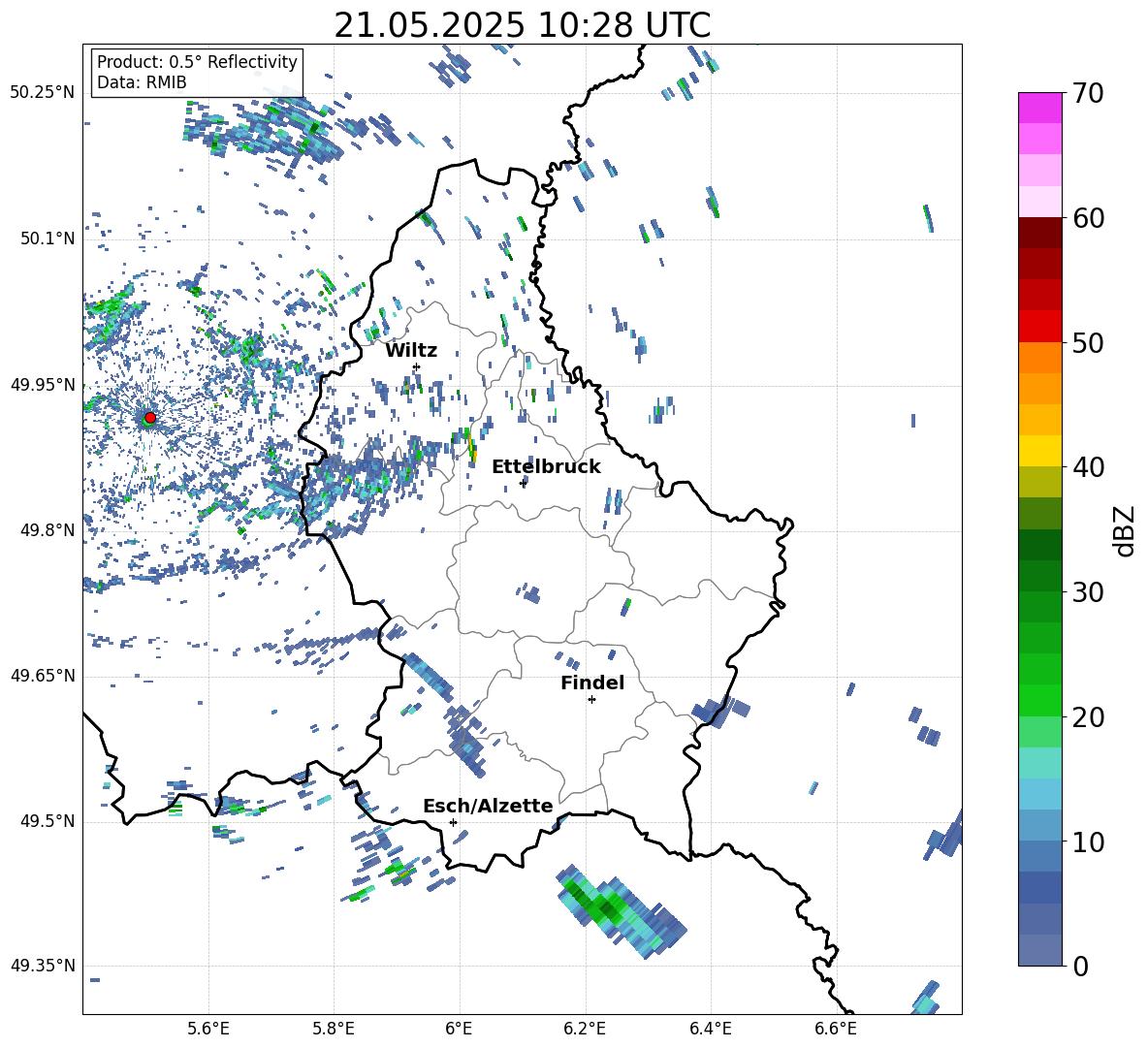The image size is (1148, 1048).
Task: Click the colorbar tick value 60
Action: [x=1087, y=218]
